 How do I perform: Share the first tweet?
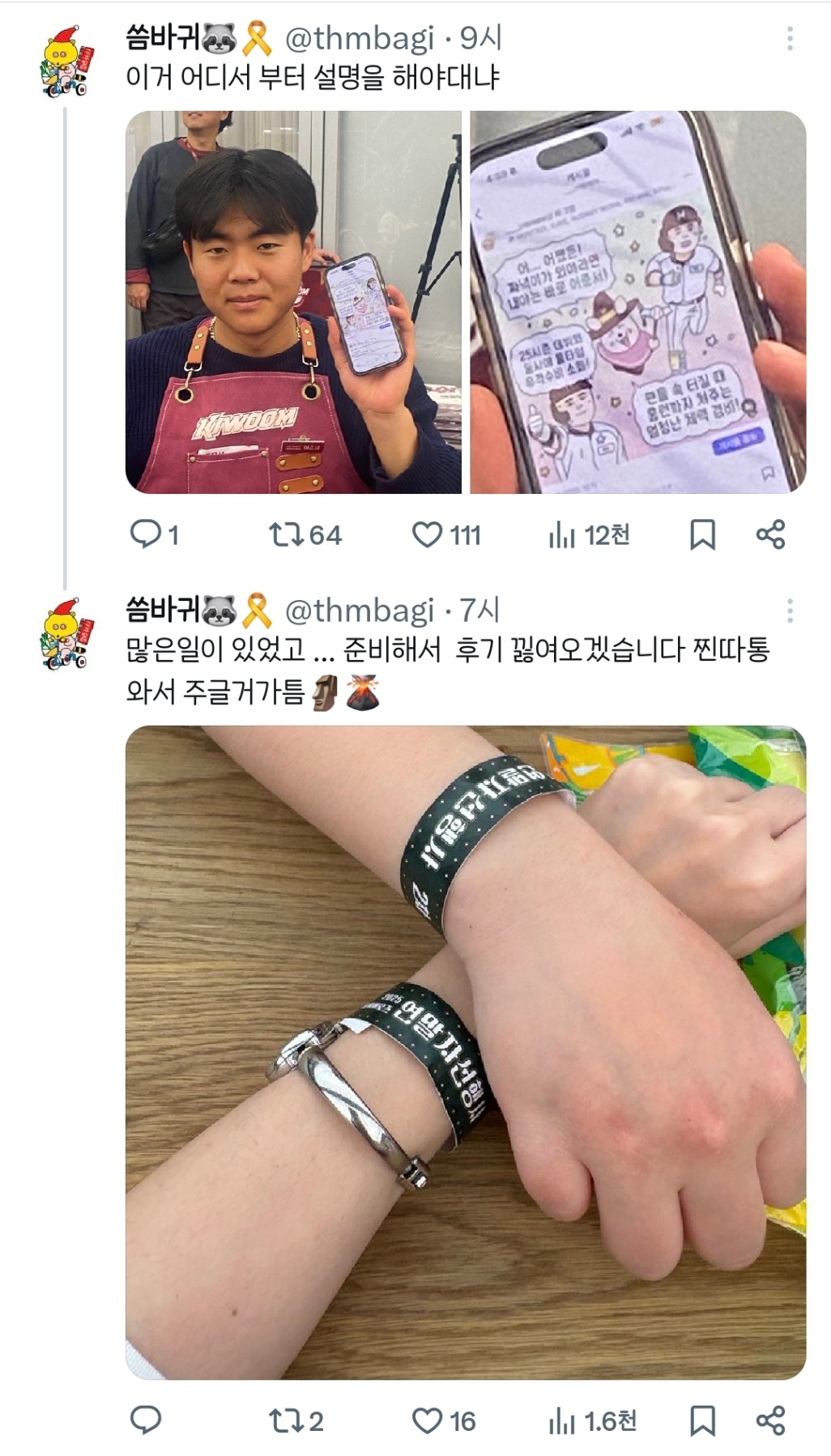(x=770, y=534)
